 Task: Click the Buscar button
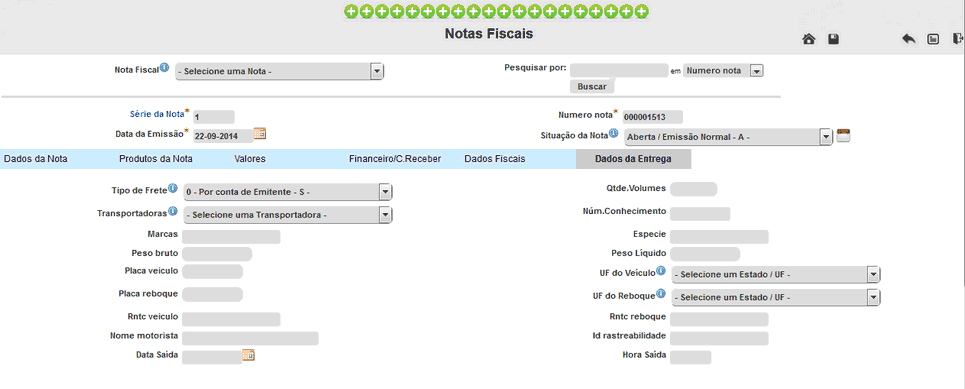(x=592, y=87)
